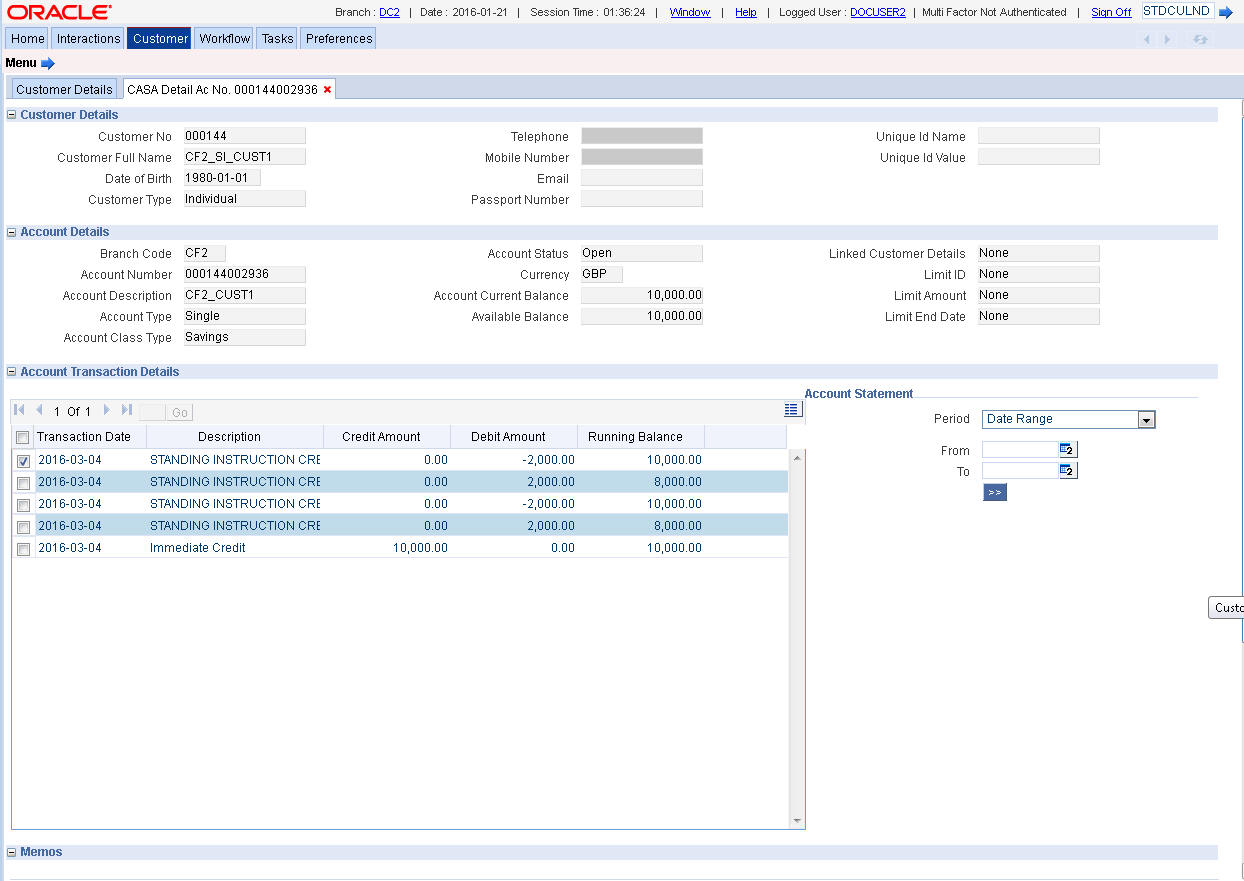Collapse the Customer Details section
The height and width of the screenshot is (881, 1244).
coord(11,115)
